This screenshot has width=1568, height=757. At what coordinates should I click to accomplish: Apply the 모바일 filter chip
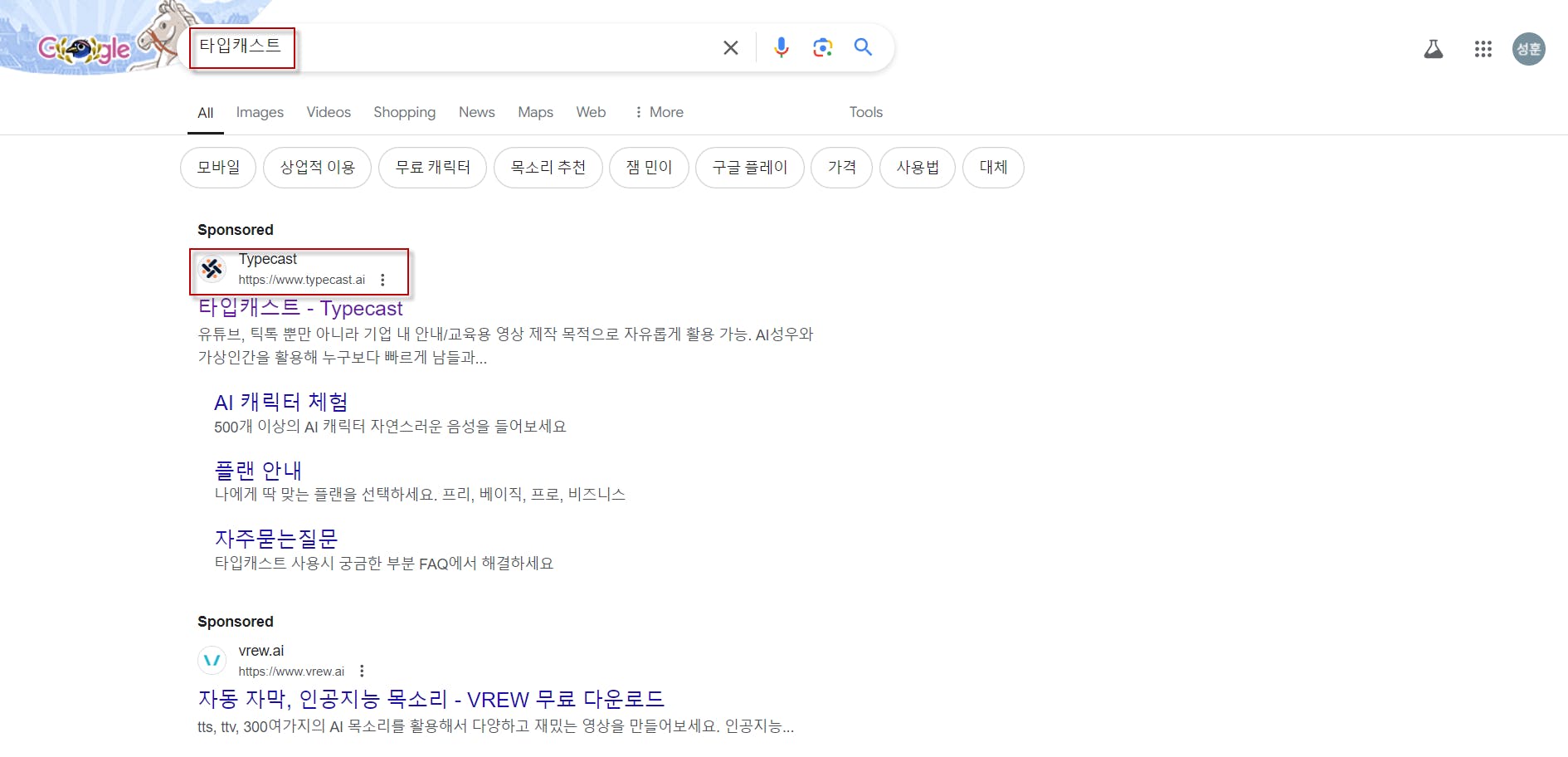click(218, 168)
